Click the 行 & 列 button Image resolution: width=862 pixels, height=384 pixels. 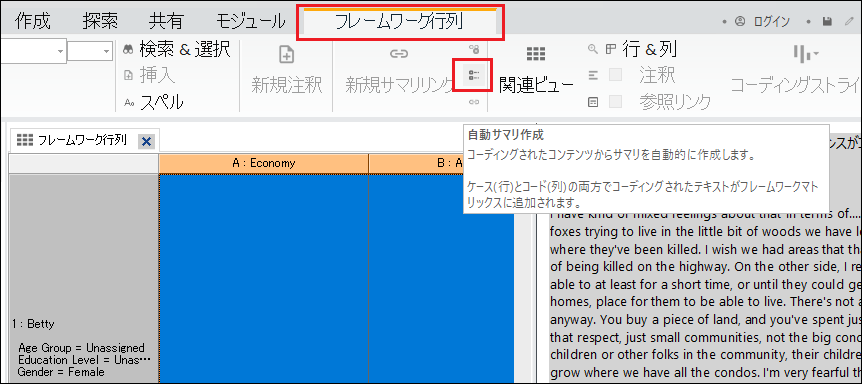[649, 49]
